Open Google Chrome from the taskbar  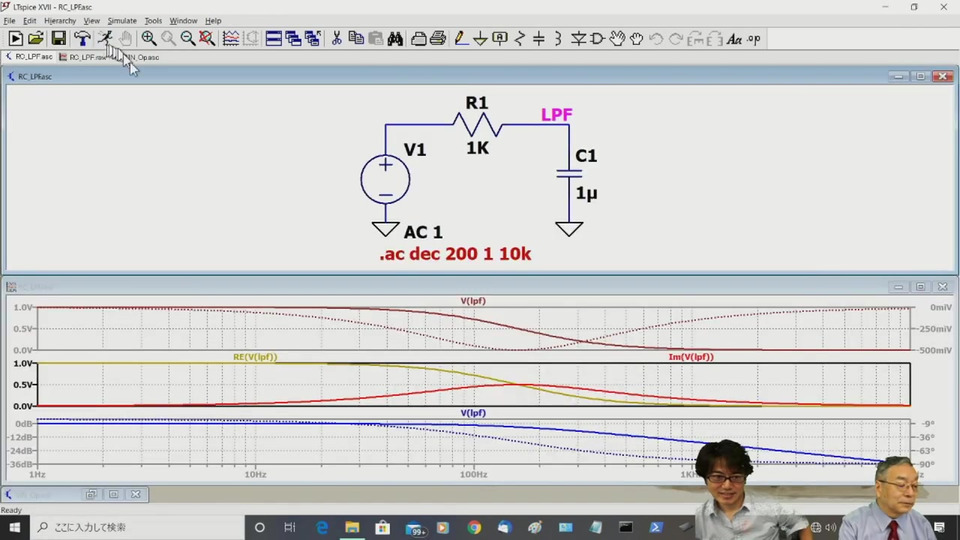pyautogui.click(x=474, y=527)
